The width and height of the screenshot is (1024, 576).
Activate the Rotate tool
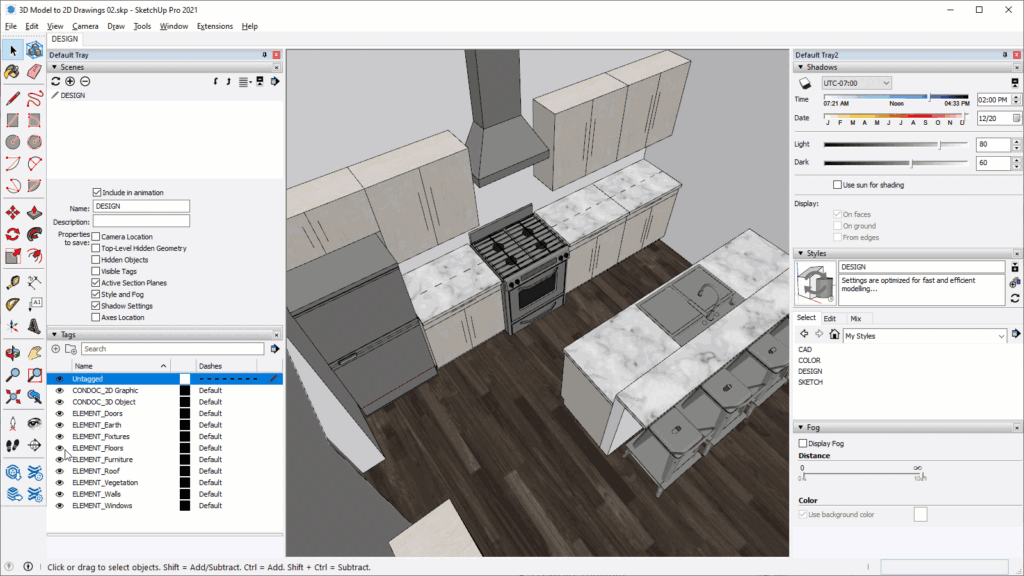click(13, 234)
